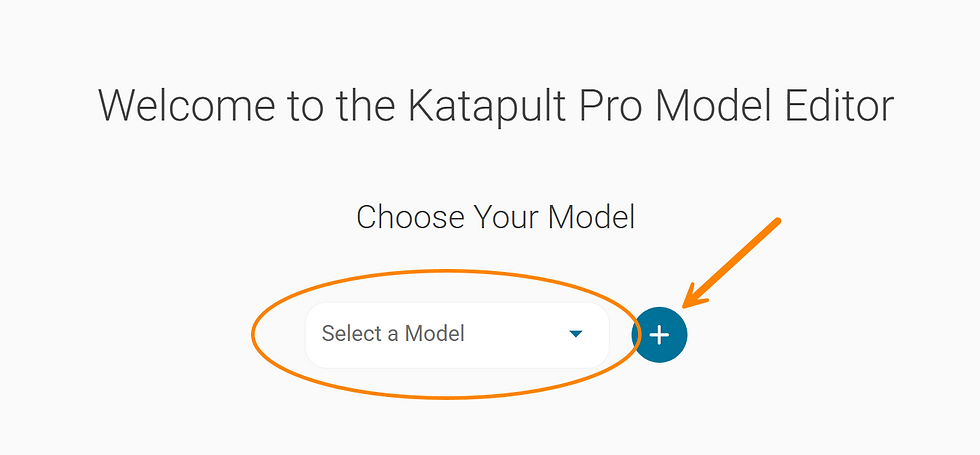
Task: Click the word 'Welcome' in the title
Action: coord(186,104)
